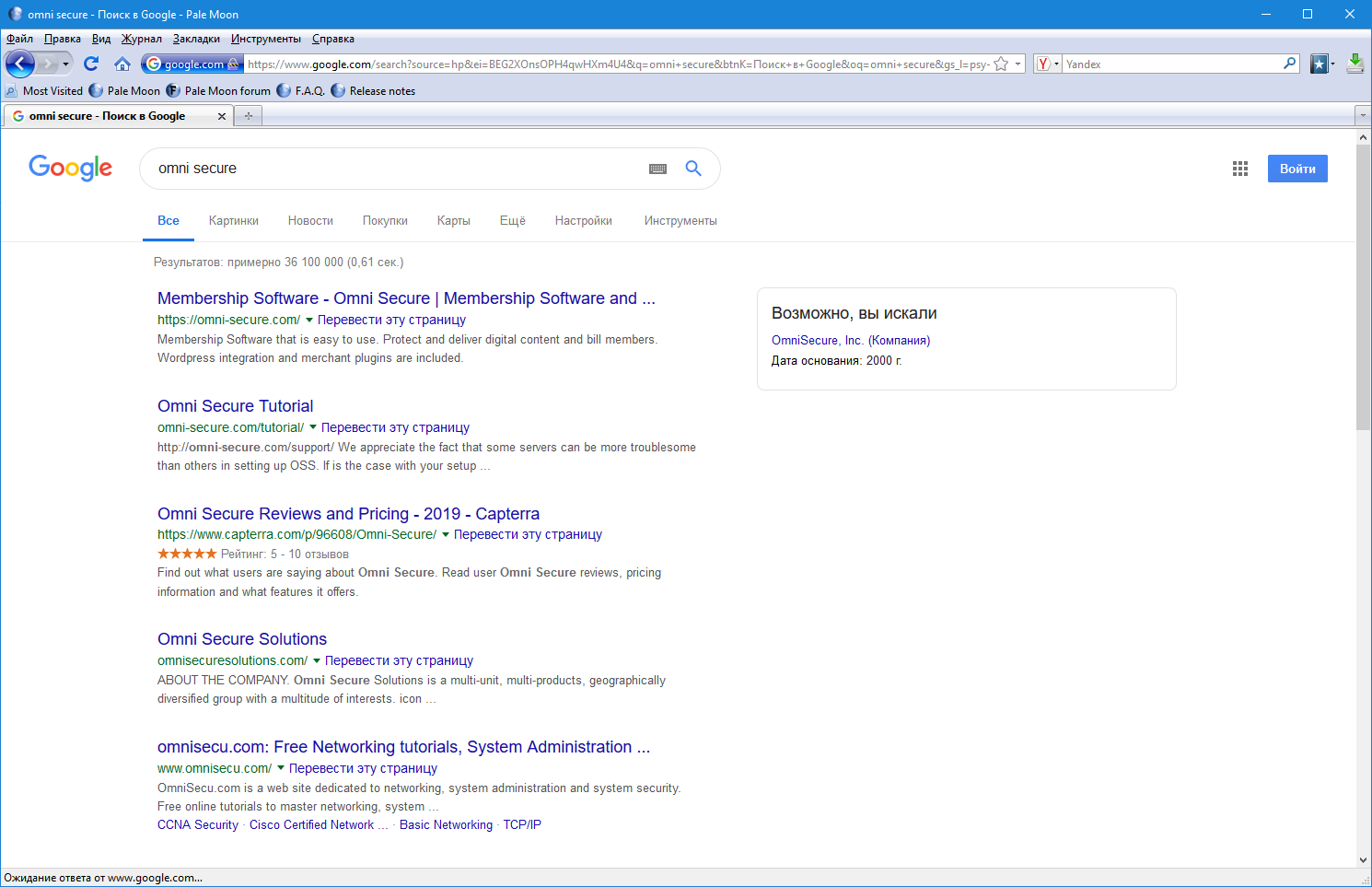Open the downloads arrow icon

coord(1355,64)
